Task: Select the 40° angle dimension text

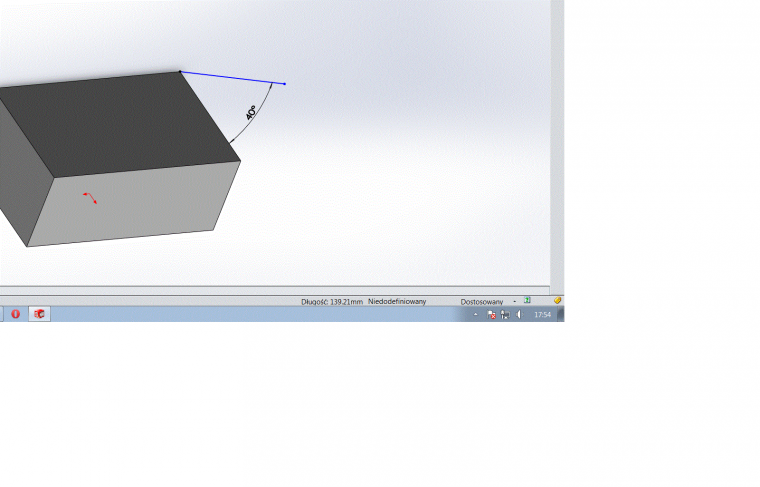Action: (x=251, y=112)
